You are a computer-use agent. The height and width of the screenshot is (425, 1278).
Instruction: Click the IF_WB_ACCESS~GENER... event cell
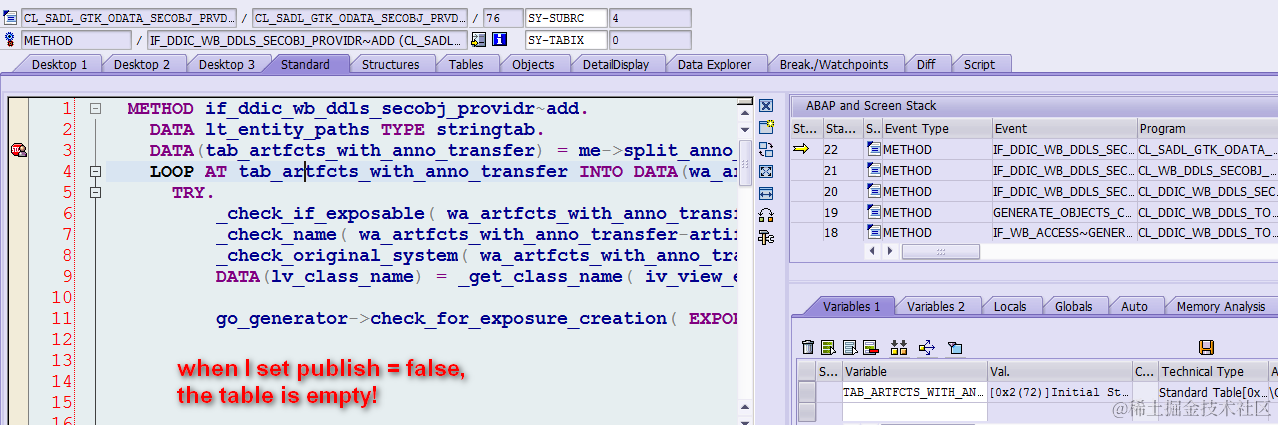tap(1063, 232)
